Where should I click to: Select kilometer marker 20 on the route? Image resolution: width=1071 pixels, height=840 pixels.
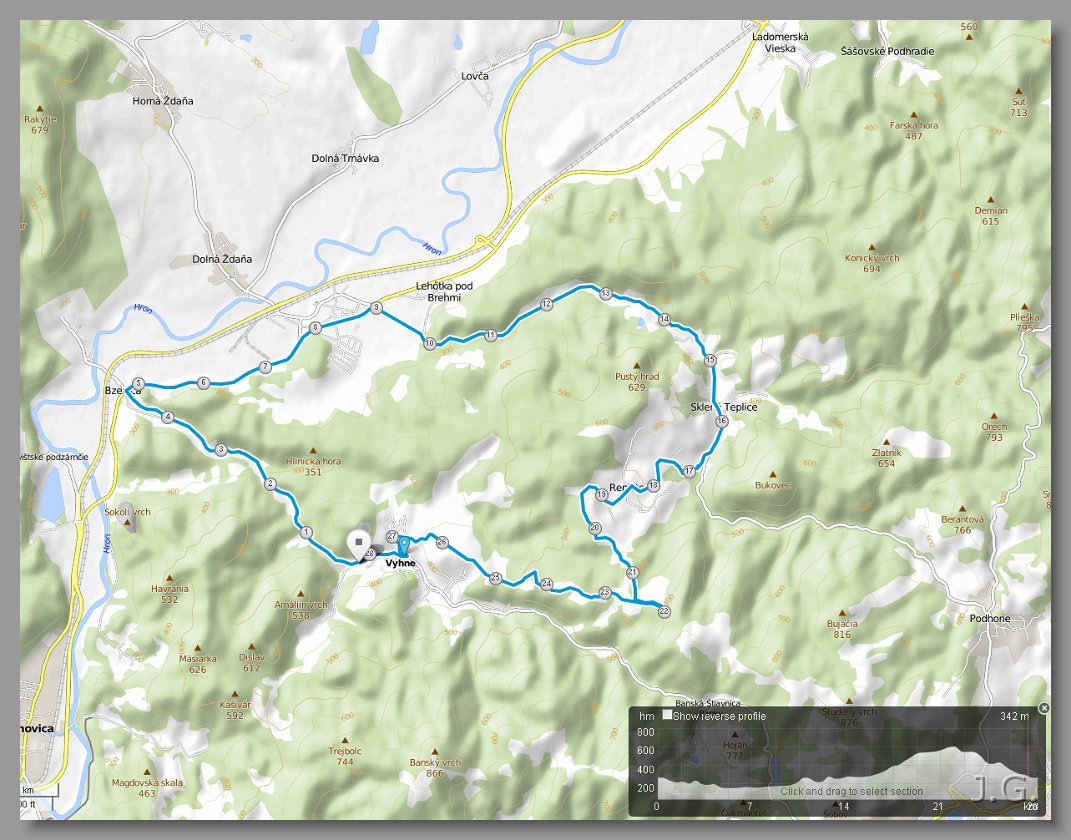click(595, 528)
